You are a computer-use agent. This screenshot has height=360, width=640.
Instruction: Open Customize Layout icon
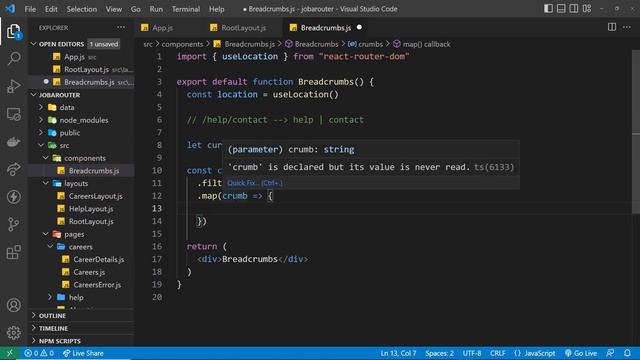pyautogui.click(x=587, y=9)
